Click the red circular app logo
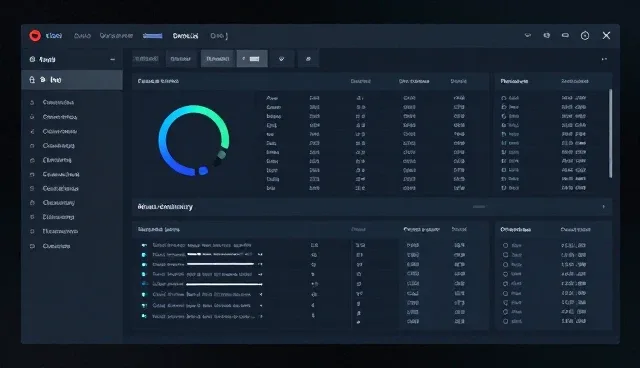 tap(35, 35)
